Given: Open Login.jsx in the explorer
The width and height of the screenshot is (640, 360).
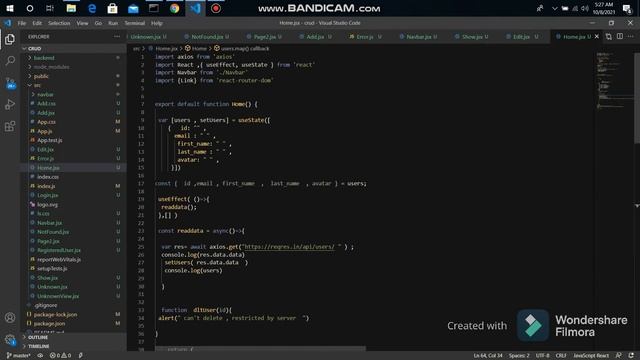Looking at the screenshot, I should 73,195.
